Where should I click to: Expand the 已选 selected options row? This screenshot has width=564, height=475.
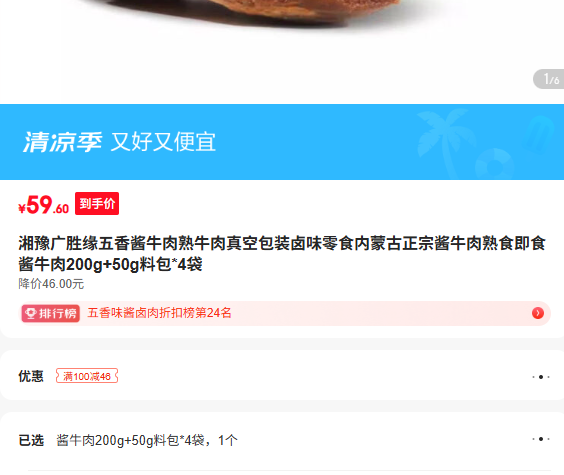282,440
